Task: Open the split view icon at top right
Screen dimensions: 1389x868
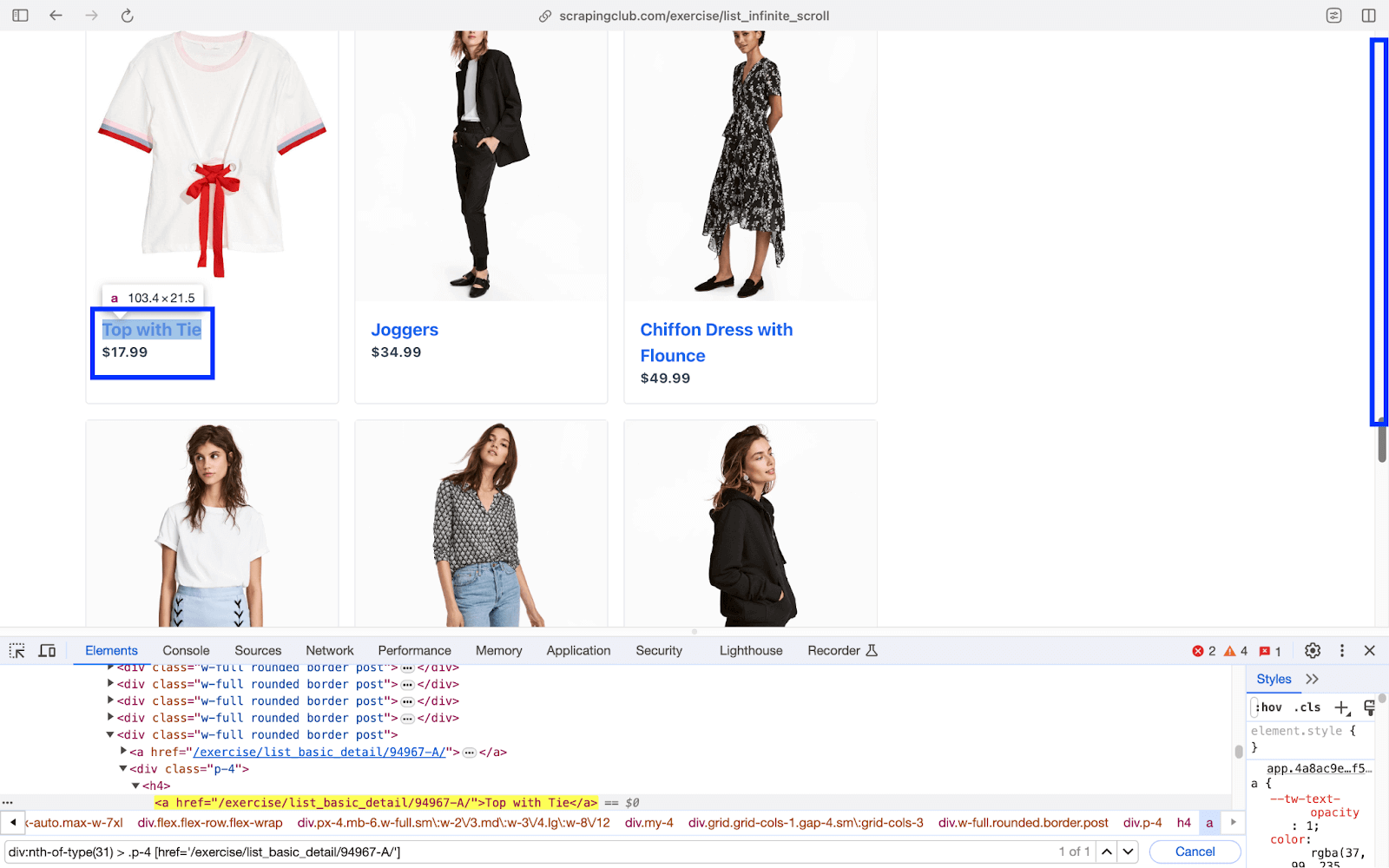Action: point(1369,16)
